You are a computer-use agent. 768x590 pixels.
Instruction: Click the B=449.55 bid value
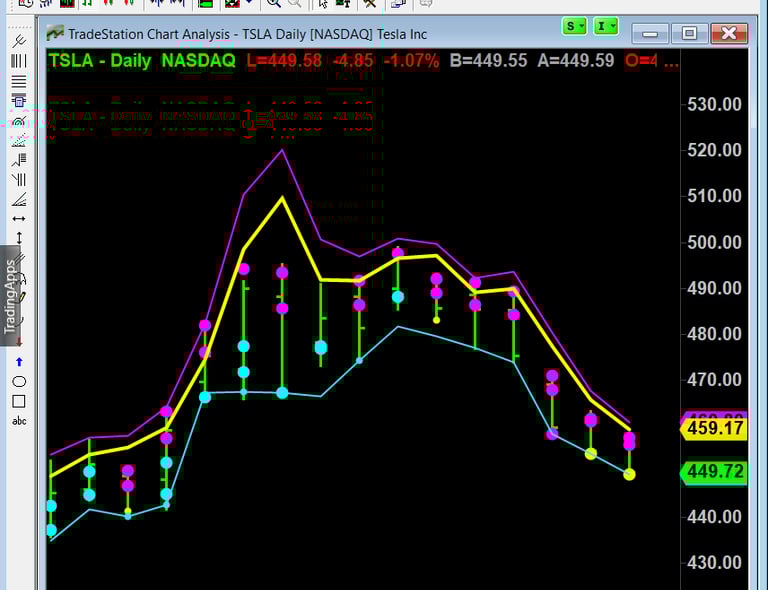click(488, 61)
